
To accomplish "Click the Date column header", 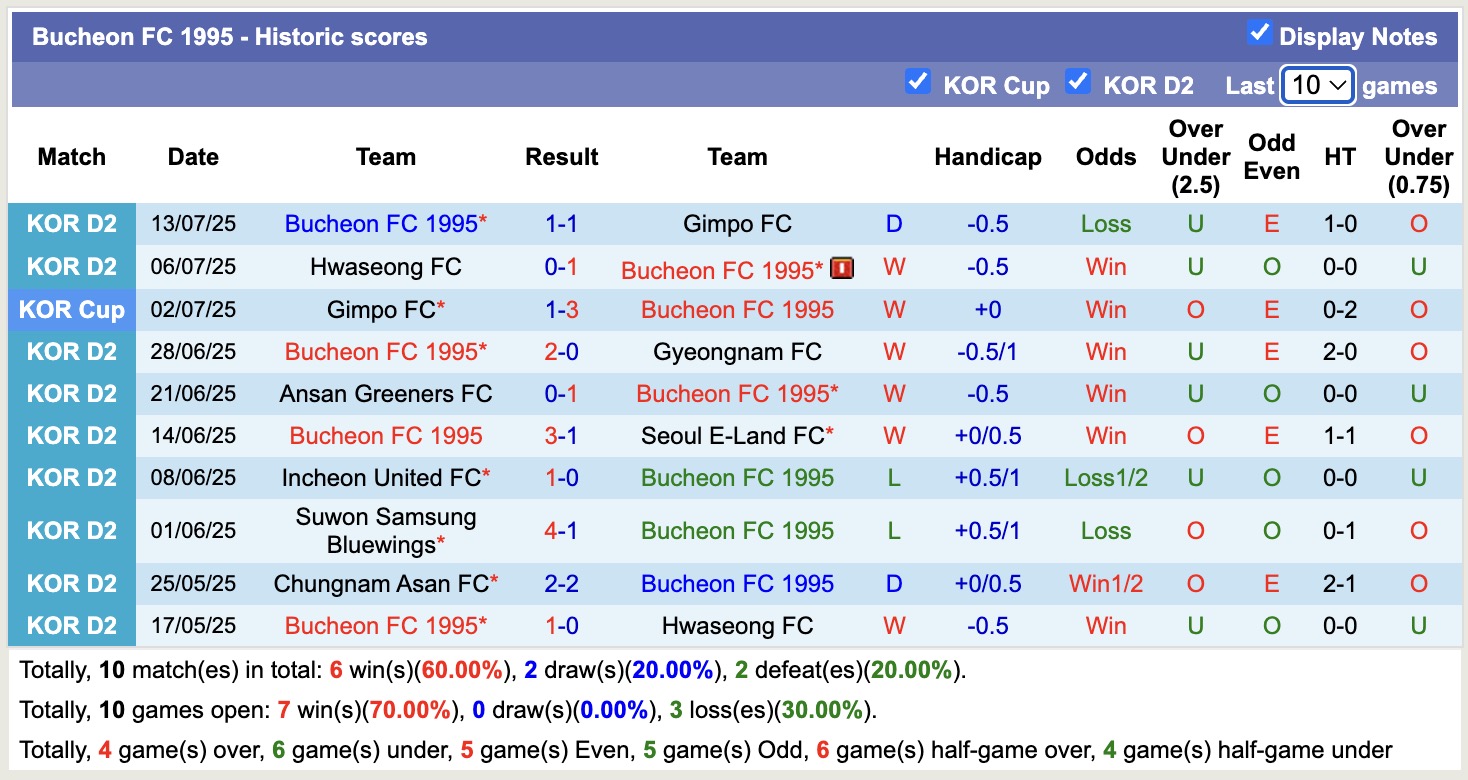I will click(x=192, y=157).
